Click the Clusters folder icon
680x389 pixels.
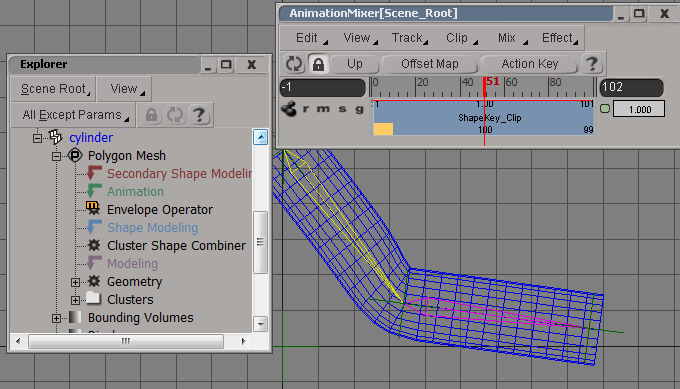[x=93, y=298]
